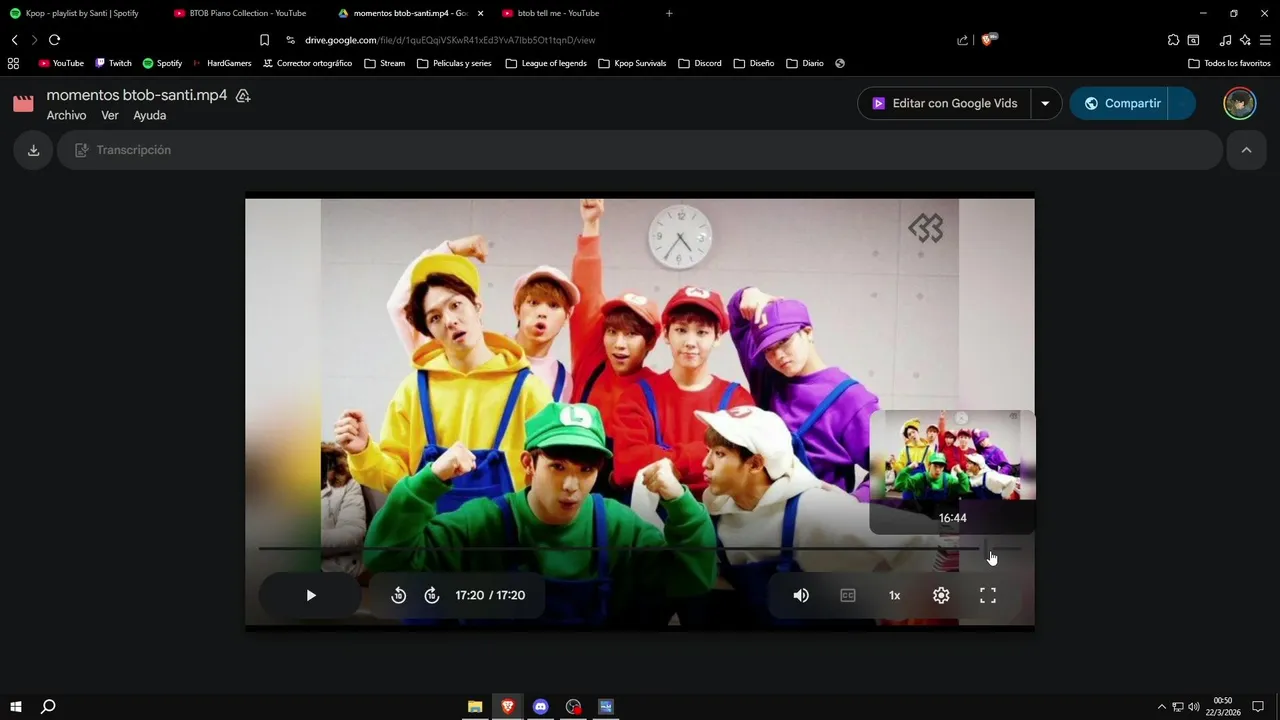Collapse the transcript toolbar with chevron

(1246, 150)
